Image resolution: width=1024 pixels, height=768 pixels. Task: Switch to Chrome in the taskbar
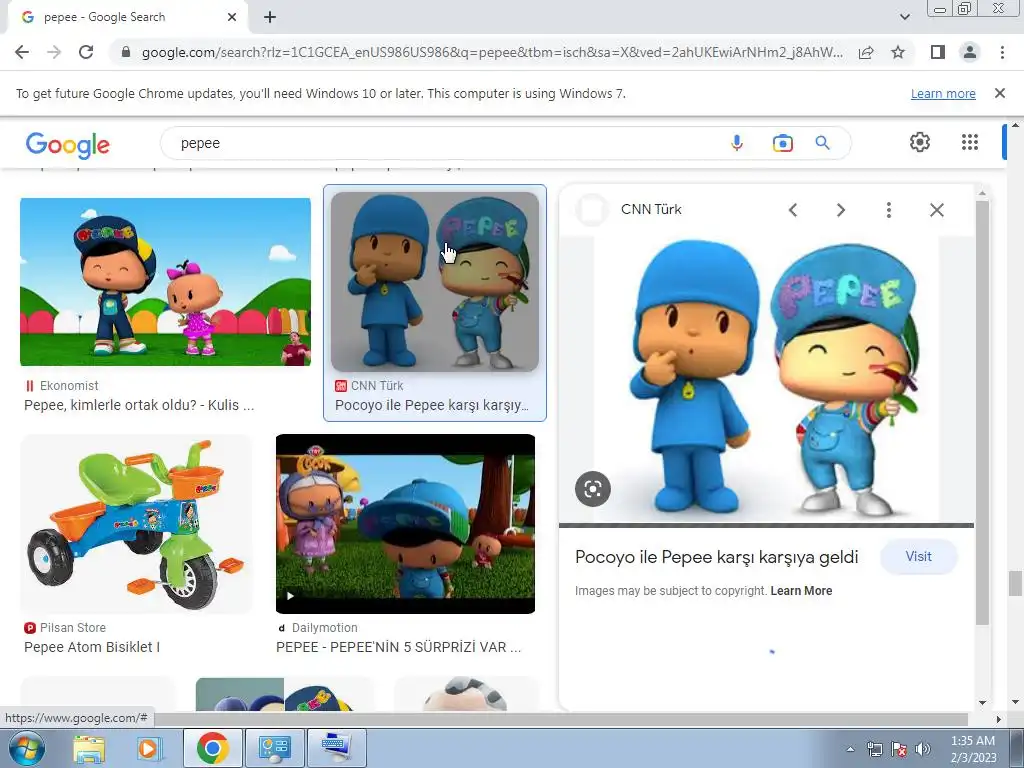212,748
